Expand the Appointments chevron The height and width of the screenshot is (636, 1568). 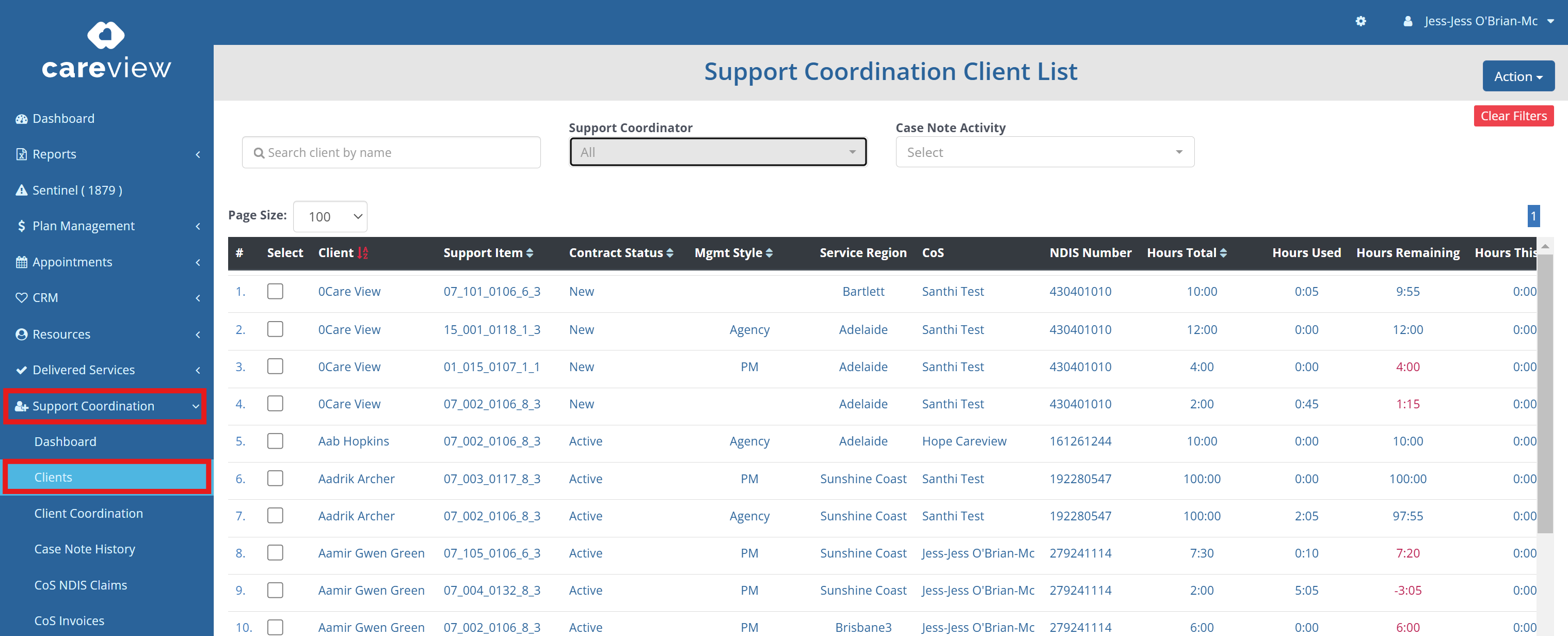pos(198,262)
